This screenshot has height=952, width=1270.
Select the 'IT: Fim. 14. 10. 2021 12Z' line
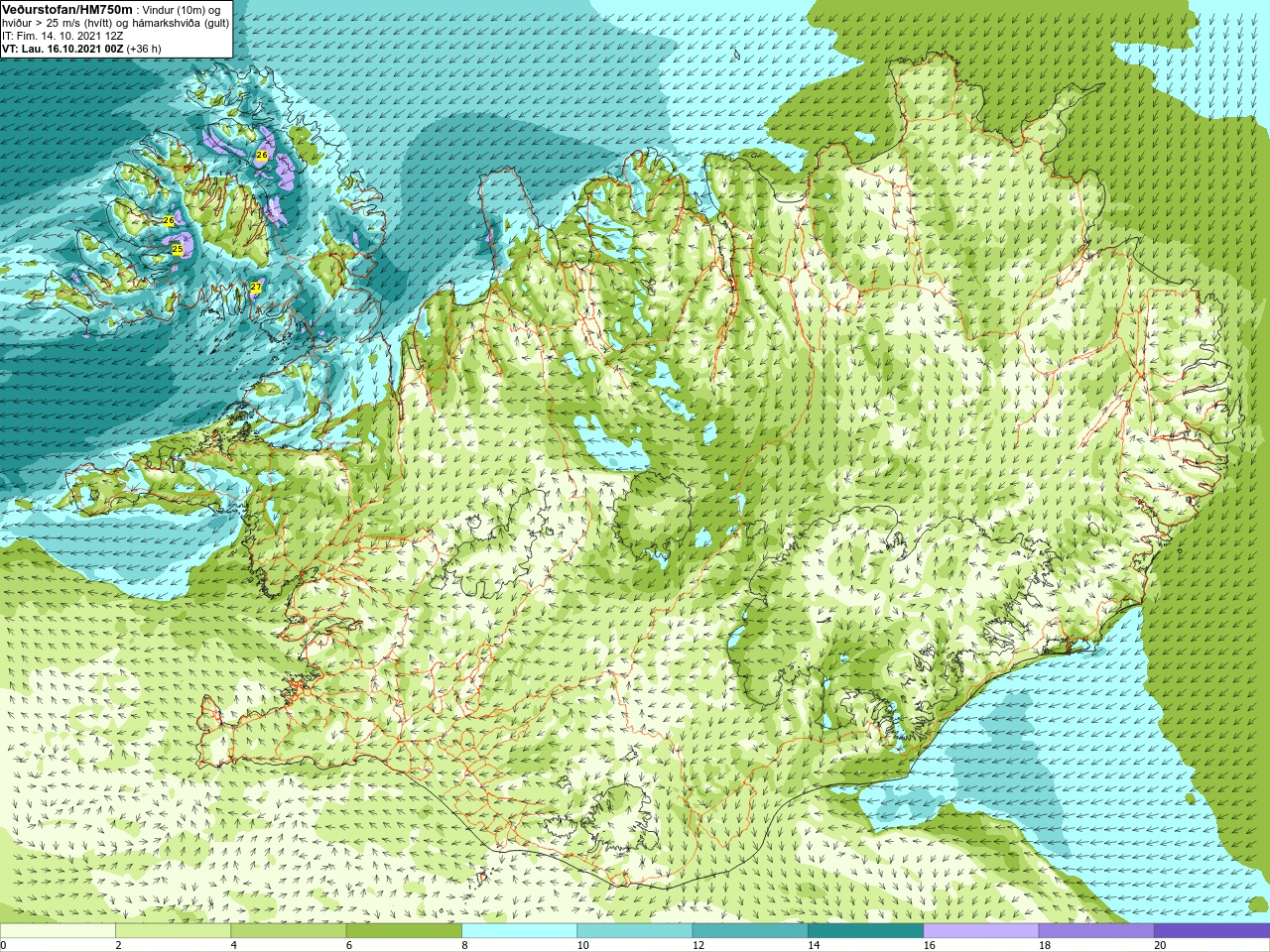tap(63, 36)
